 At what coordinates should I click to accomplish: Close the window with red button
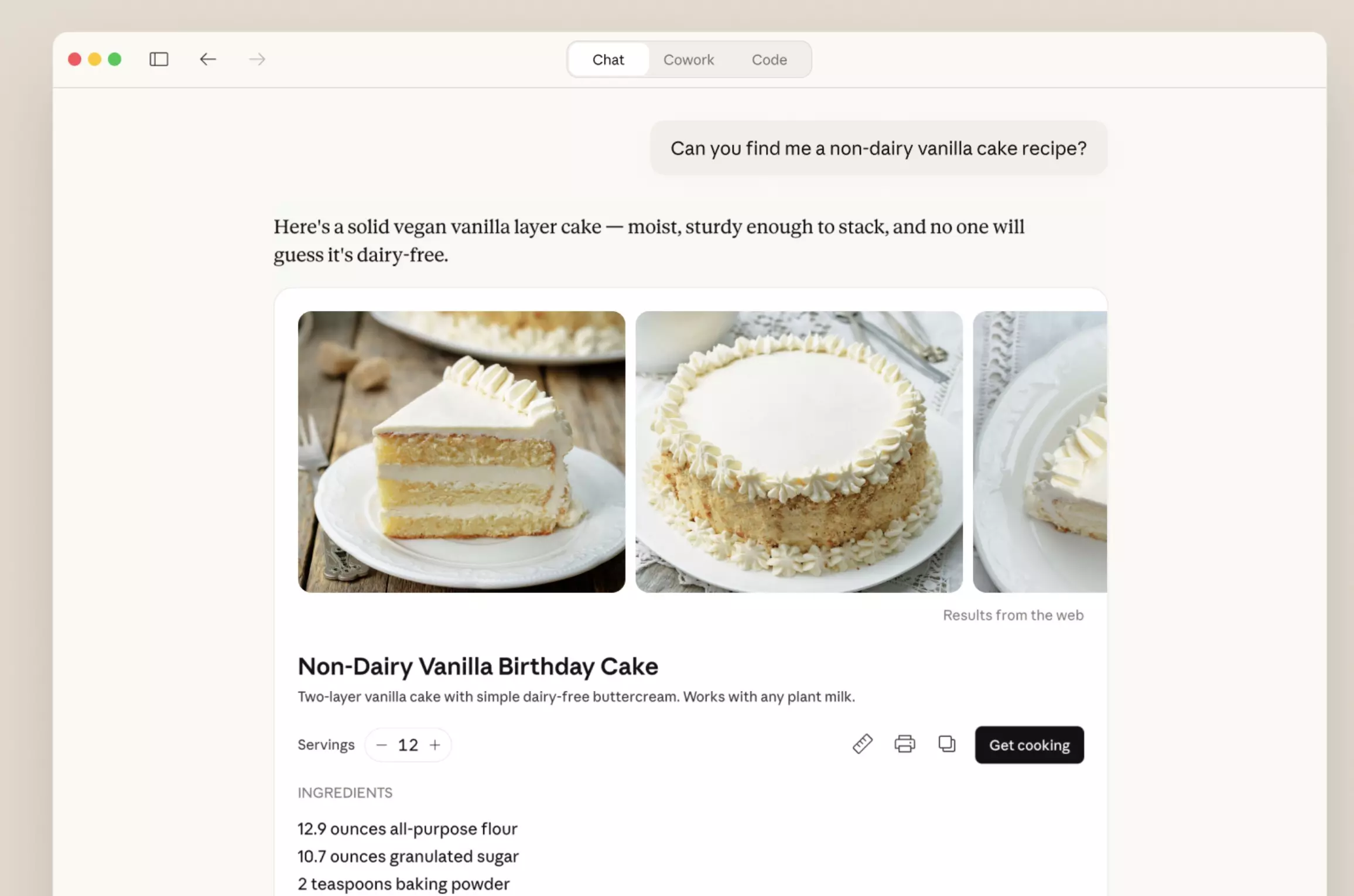coord(74,59)
